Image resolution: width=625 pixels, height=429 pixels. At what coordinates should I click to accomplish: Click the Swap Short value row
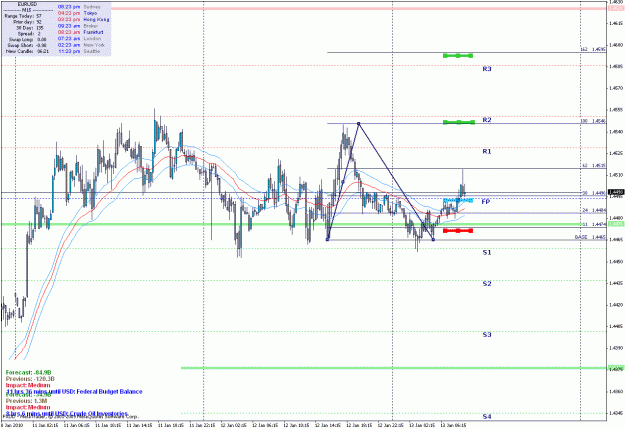(x=27, y=45)
